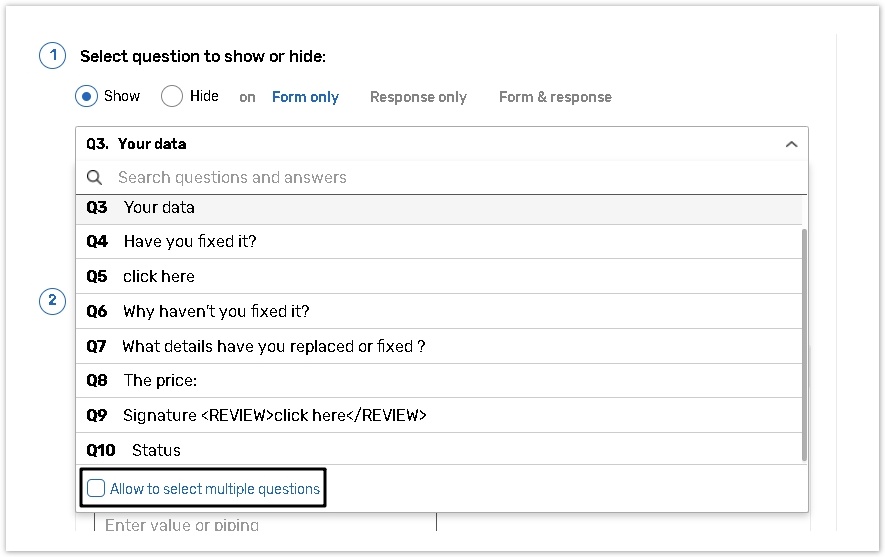Select the Show radio button
Screen dimensions: 885x557
point(87,96)
